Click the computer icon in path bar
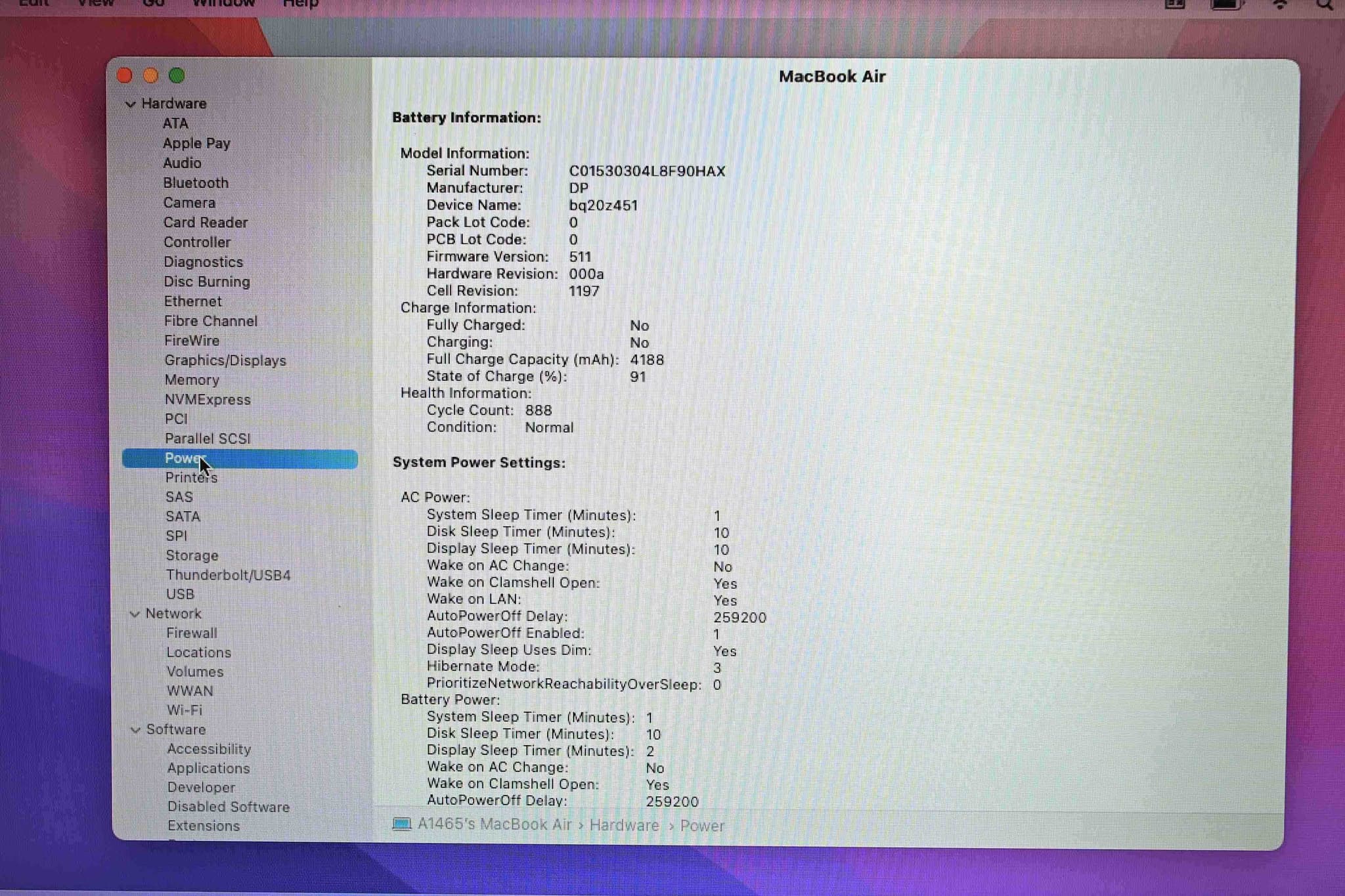 402,824
